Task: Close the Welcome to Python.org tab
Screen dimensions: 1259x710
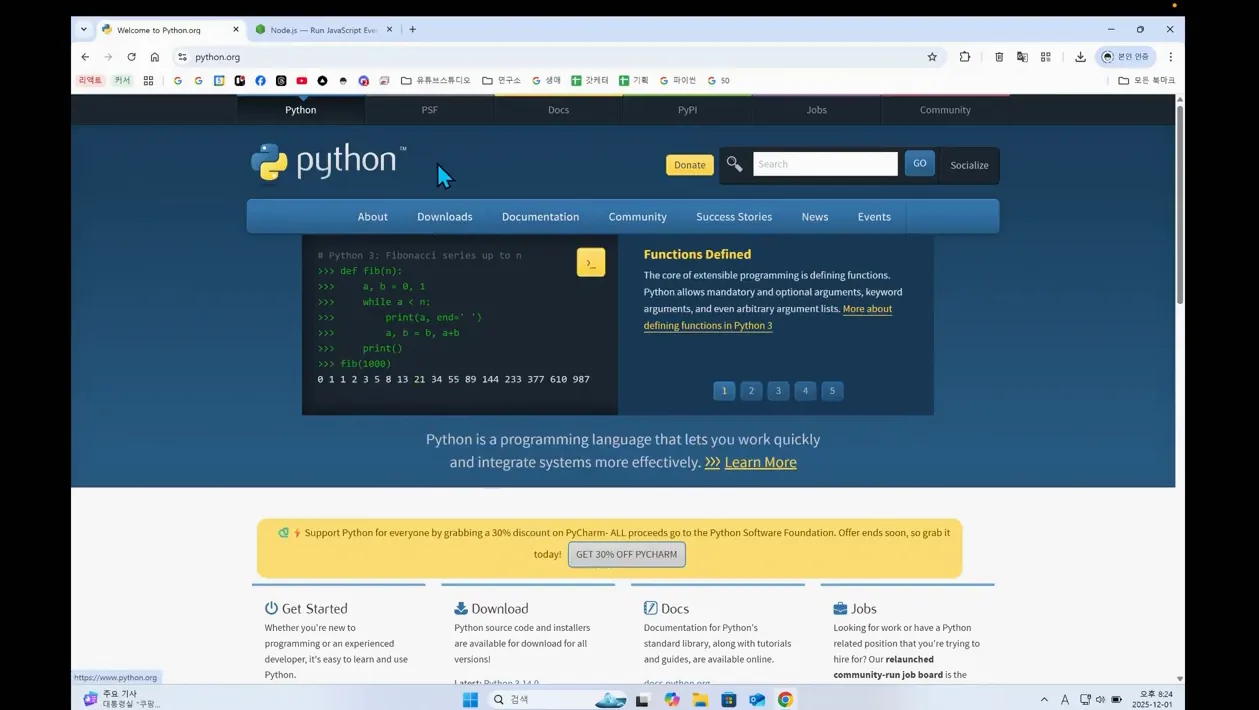Action: click(236, 29)
